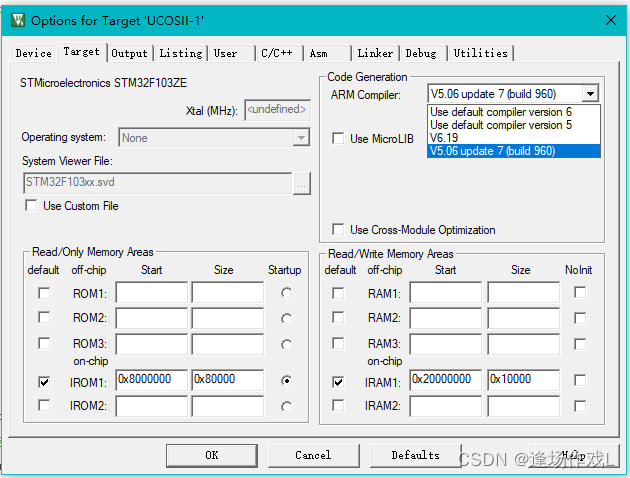The width and height of the screenshot is (630, 478).
Task: Select the ROM3 Startup radio button
Action: (286, 344)
